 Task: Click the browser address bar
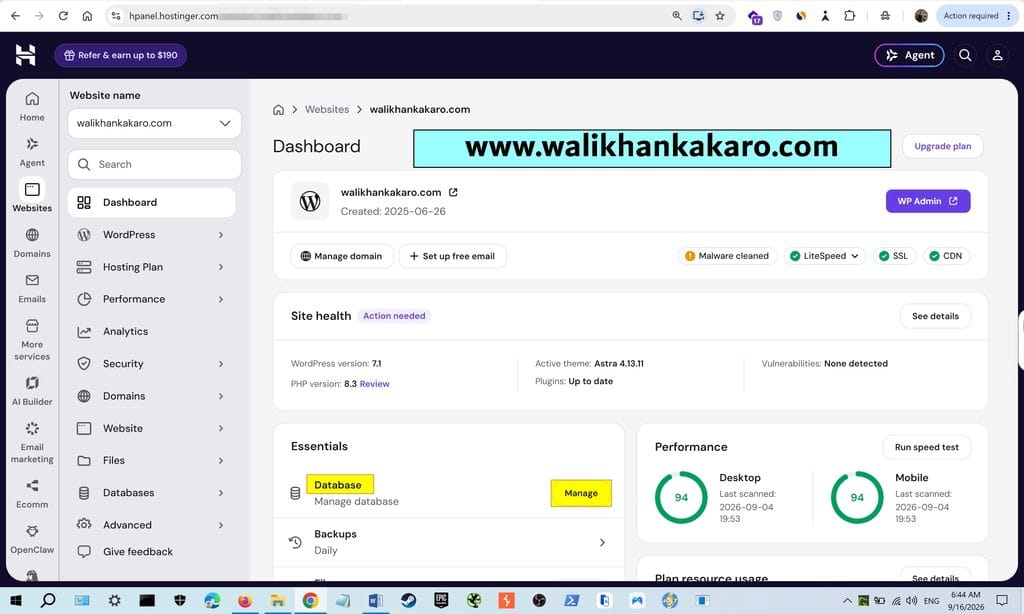coord(392,16)
